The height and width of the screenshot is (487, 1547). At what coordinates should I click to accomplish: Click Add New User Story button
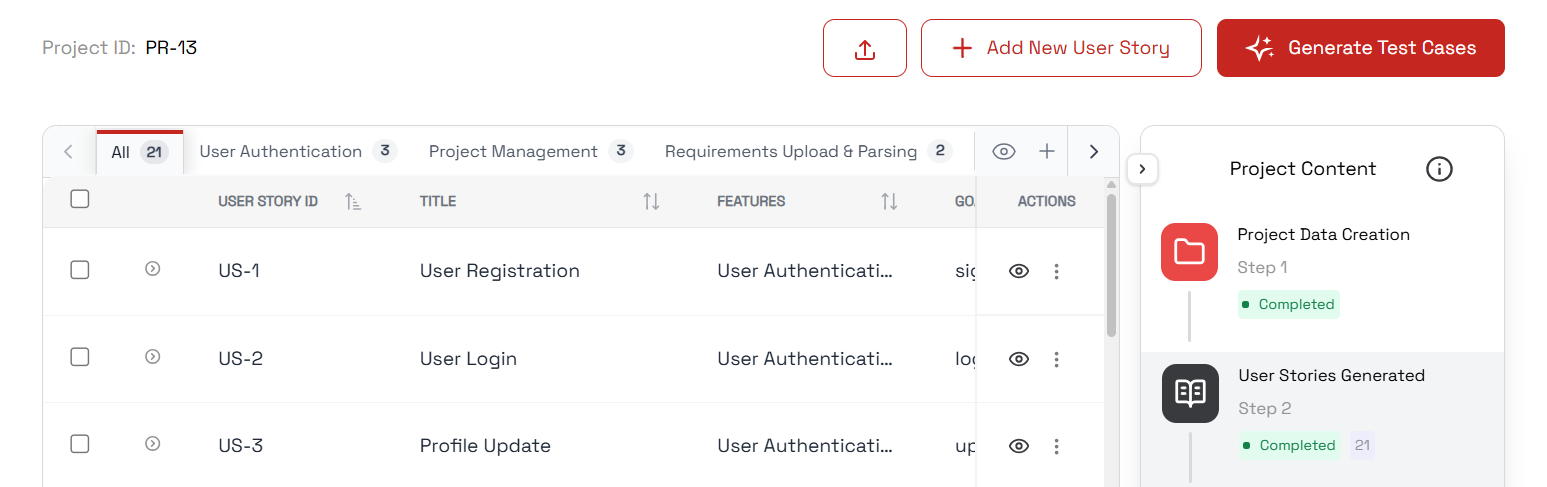click(1061, 48)
